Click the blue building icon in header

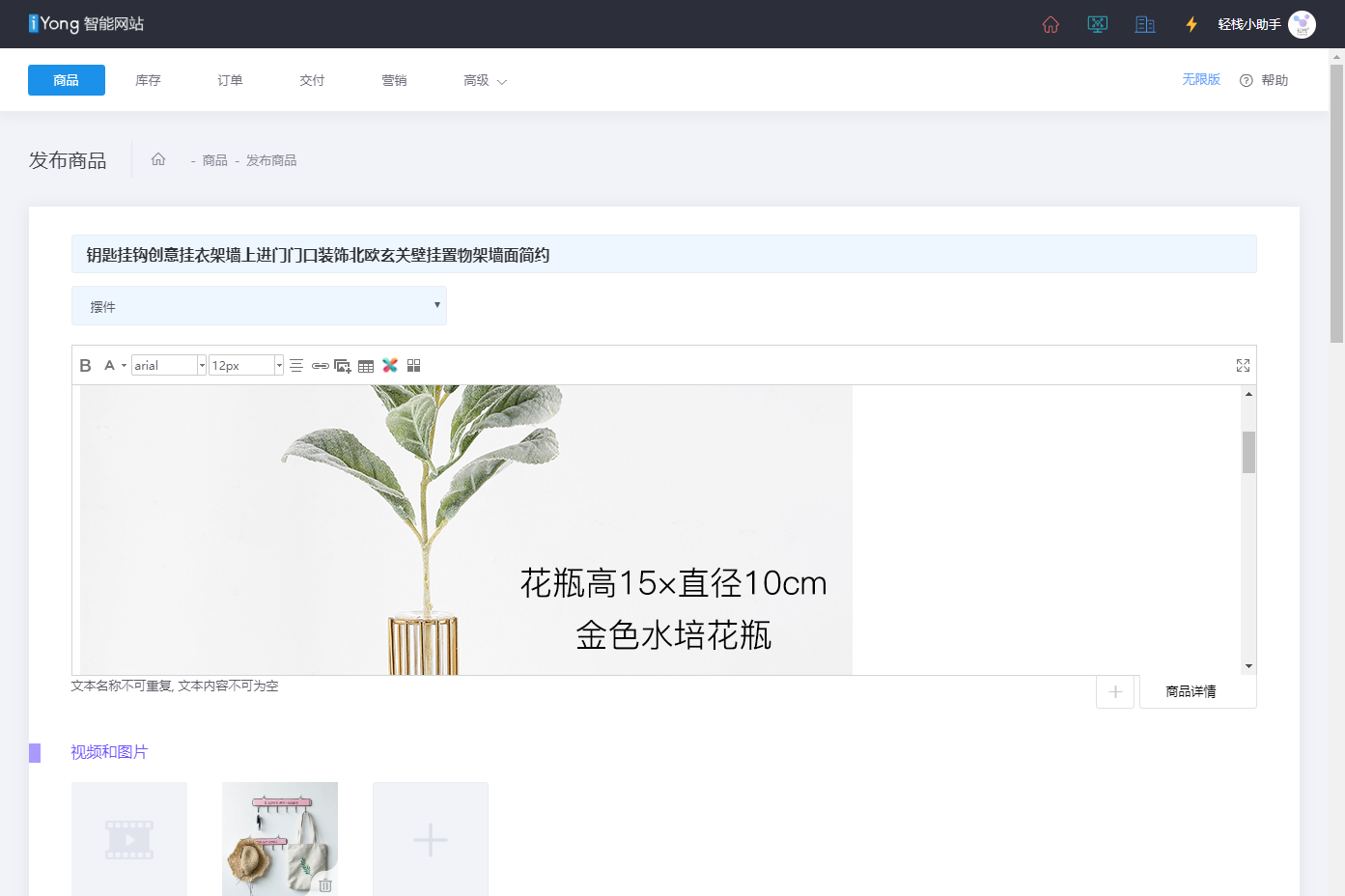coord(1145,24)
